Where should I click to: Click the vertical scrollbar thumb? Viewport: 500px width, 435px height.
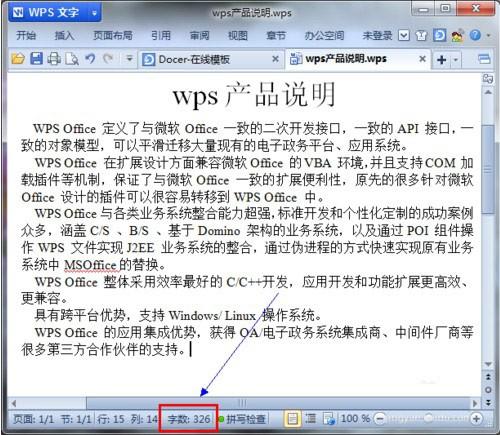(488, 169)
